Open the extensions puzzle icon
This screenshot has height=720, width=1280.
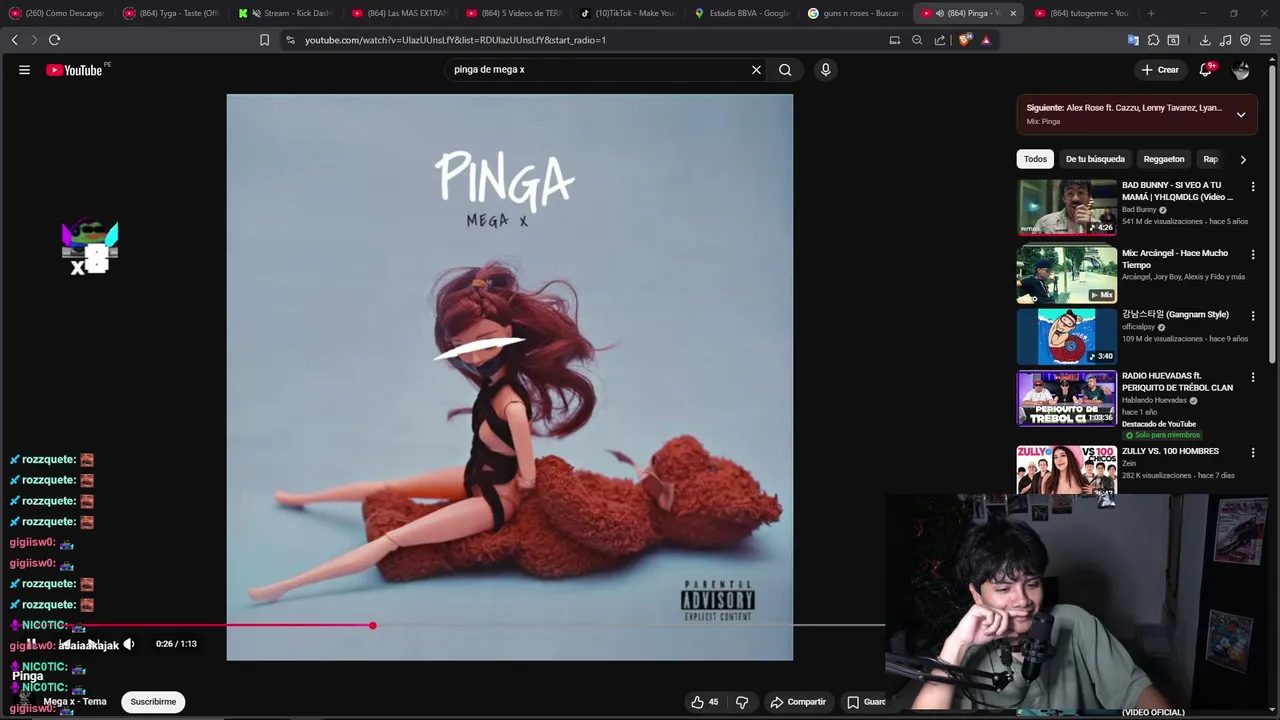pyautogui.click(x=1153, y=40)
